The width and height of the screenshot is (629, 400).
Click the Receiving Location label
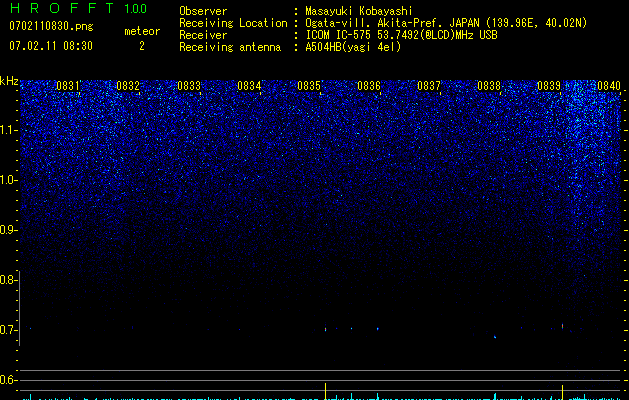click(x=233, y=23)
